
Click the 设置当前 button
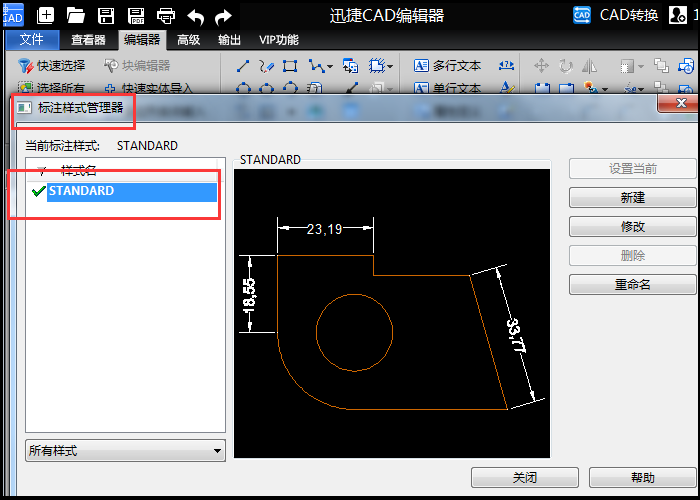point(633,169)
